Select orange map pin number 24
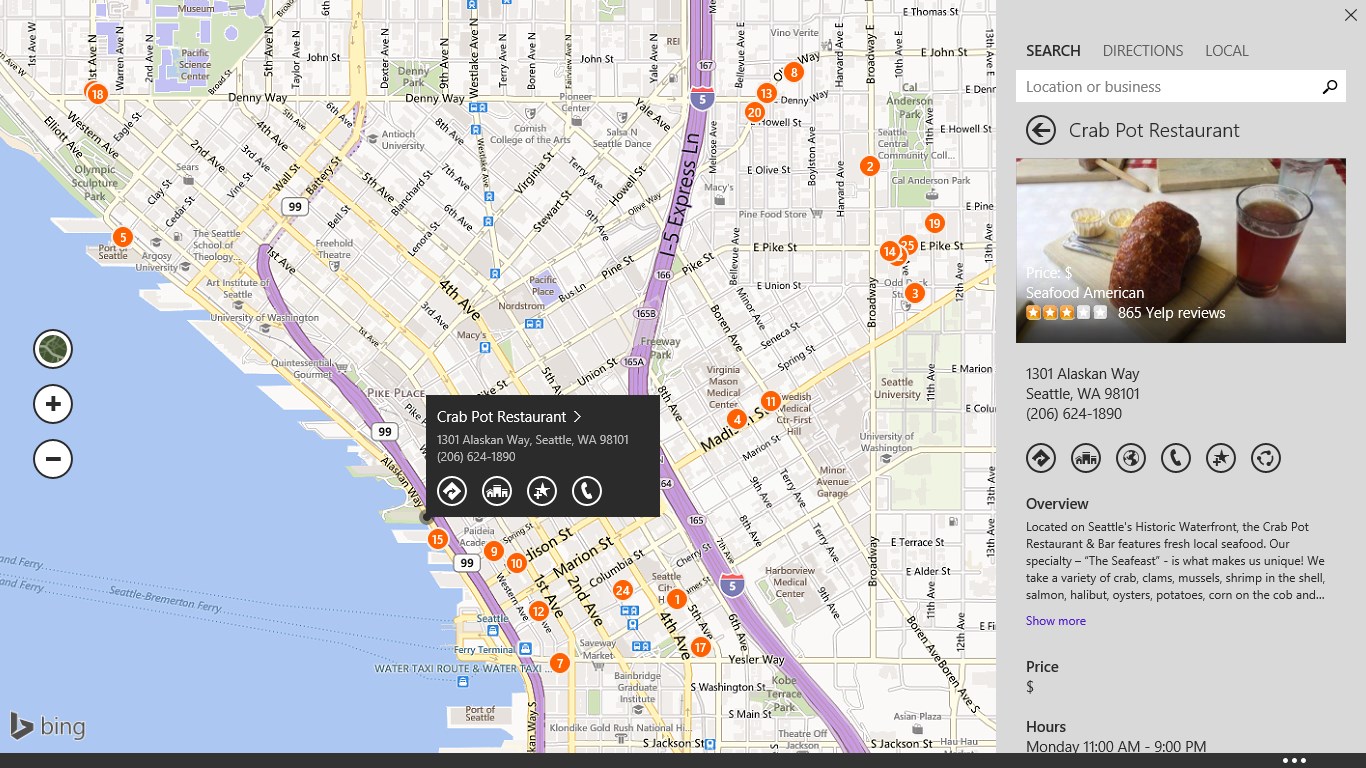 point(623,590)
